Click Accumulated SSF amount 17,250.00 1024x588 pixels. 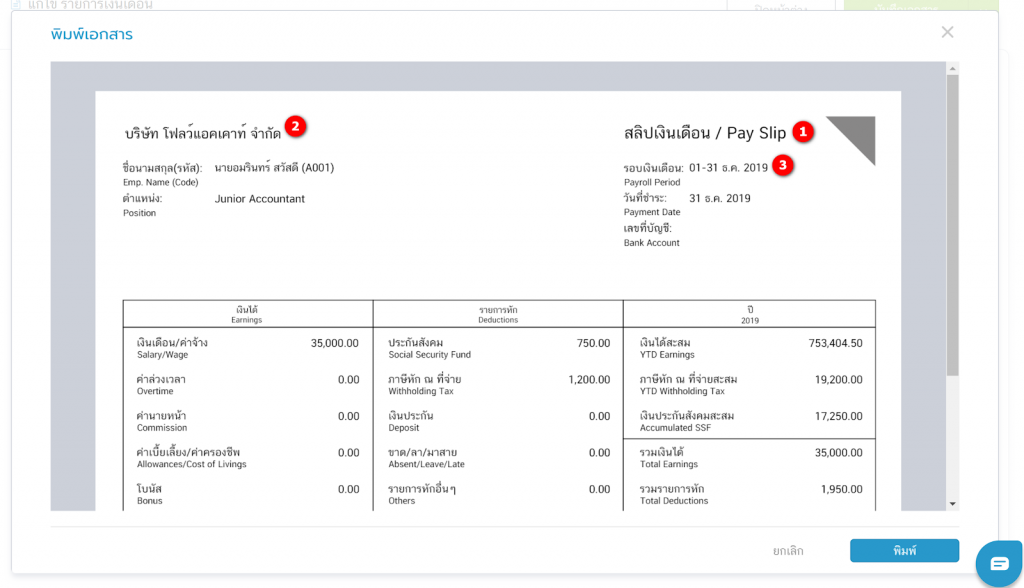pyautogui.click(x=839, y=416)
